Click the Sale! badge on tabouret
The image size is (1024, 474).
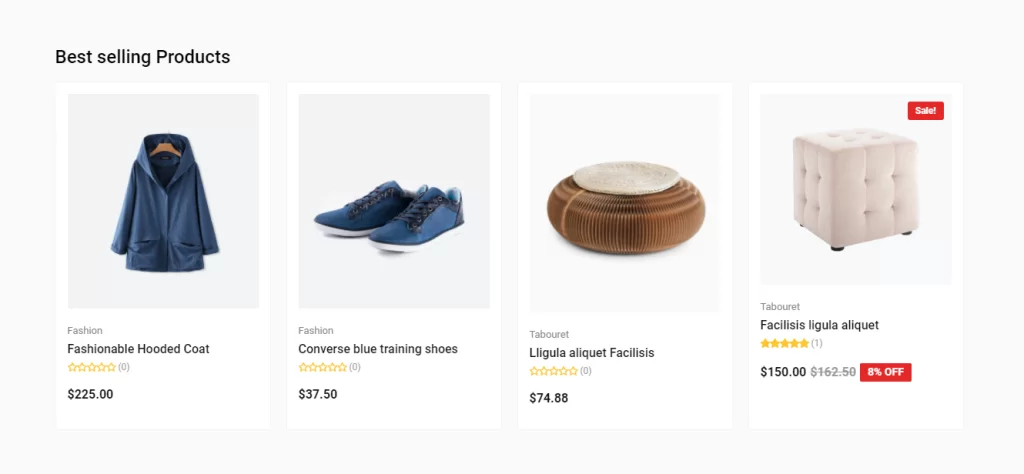[x=925, y=111]
